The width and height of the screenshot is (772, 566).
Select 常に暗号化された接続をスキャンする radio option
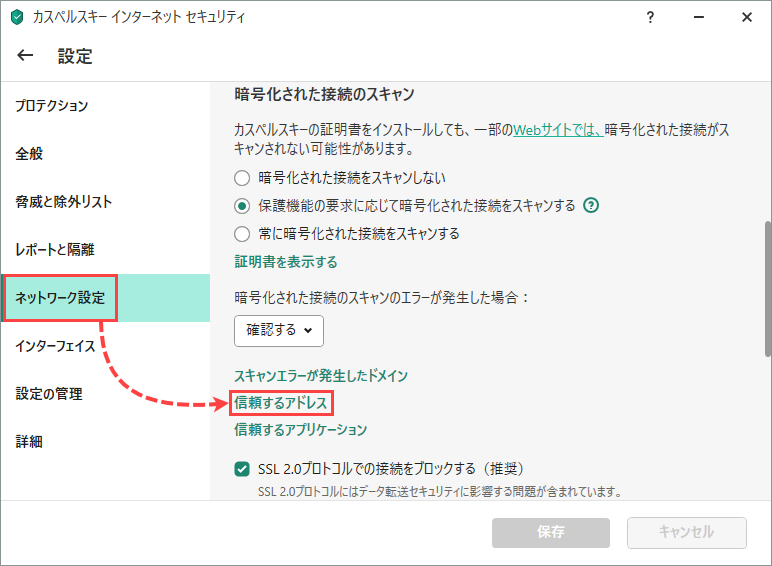point(242,234)
